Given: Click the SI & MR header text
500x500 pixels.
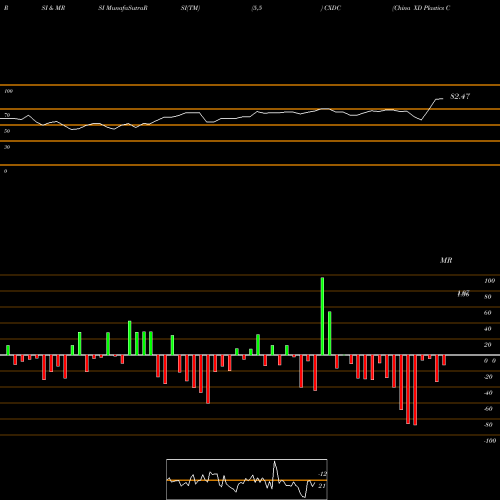Looking at the screenshot, I should [53, 8].
